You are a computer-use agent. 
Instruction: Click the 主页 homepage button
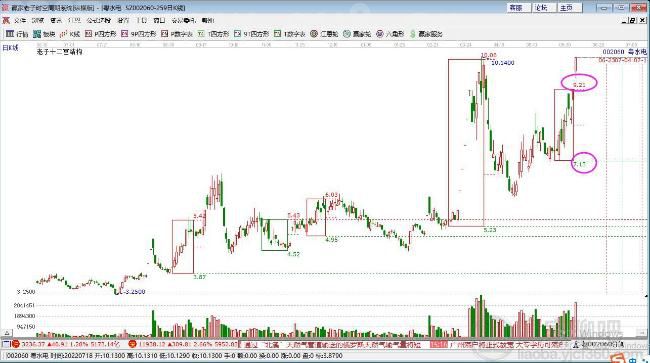pyautogui.click(x=569, y=8)
